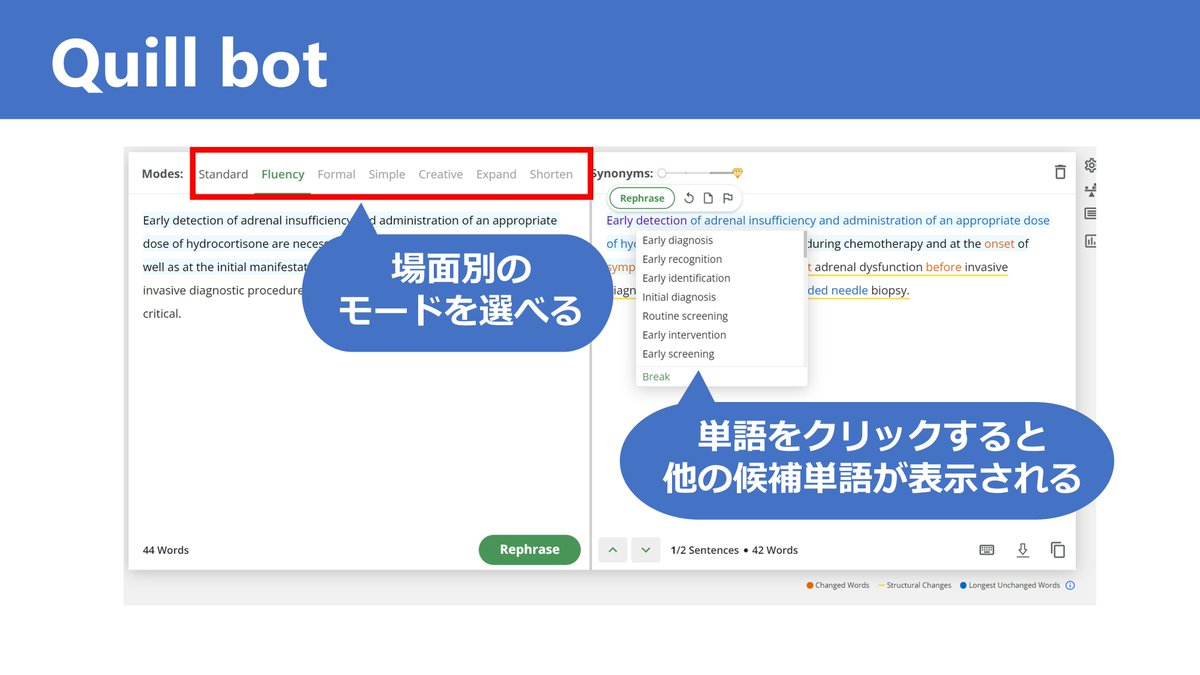The height and width of the screenshot is (675, 1200).
Task: Click the info icon beside legend
Action: pyautogui.click(x=1070, y=585)
